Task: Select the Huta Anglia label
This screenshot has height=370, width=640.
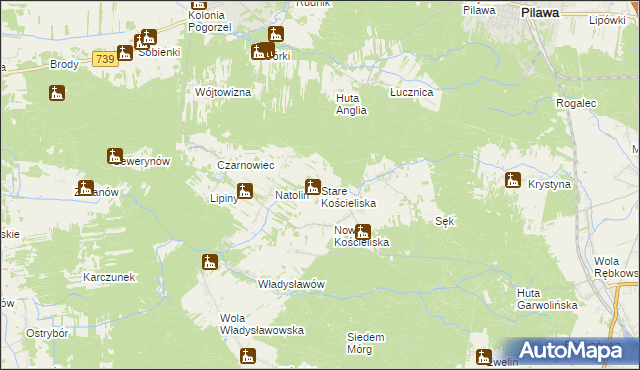Action: pos(351,104)
